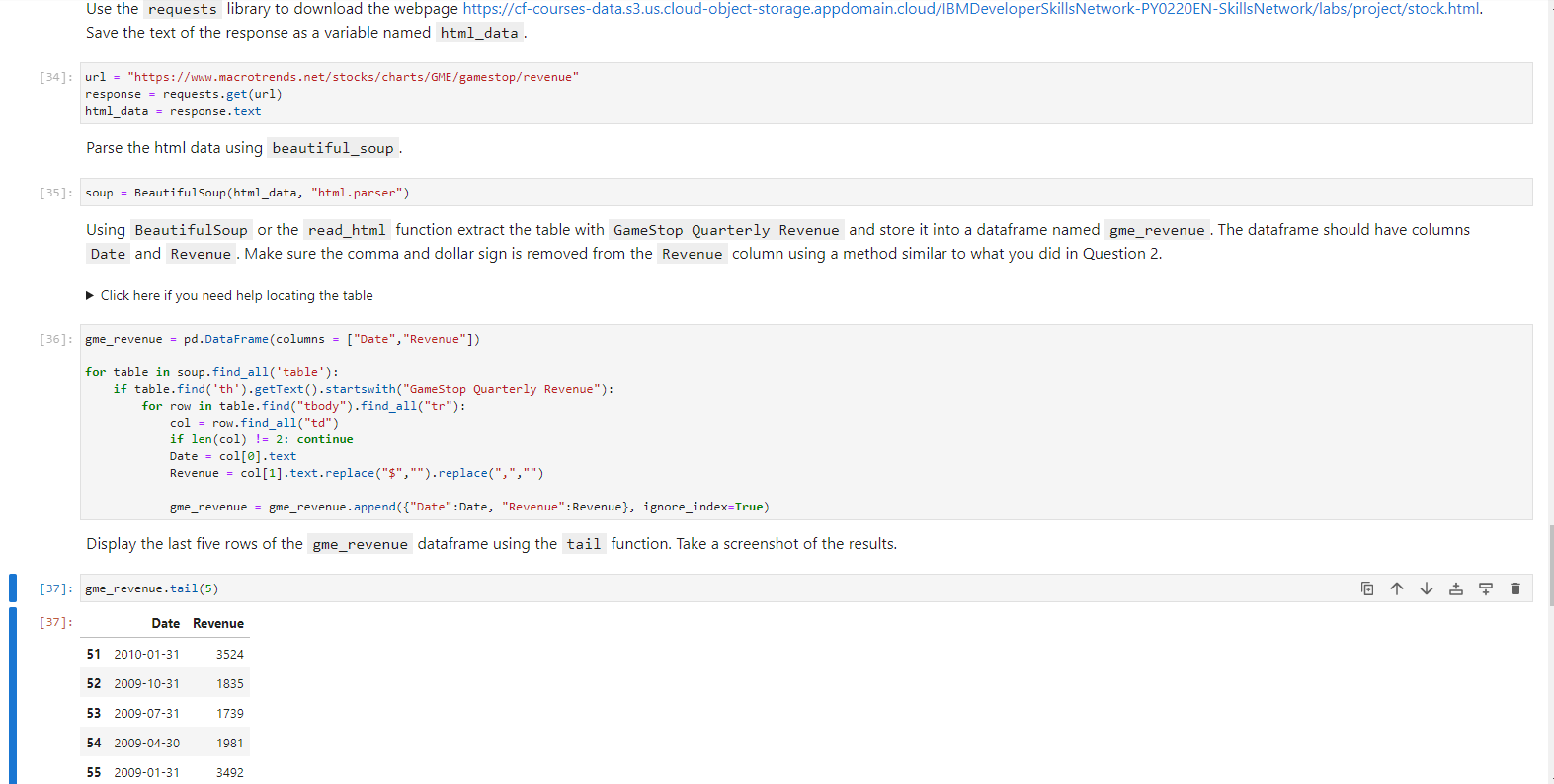Select revenue value 3524
This screenshot has width=1554, height=784.
point(230,654)
